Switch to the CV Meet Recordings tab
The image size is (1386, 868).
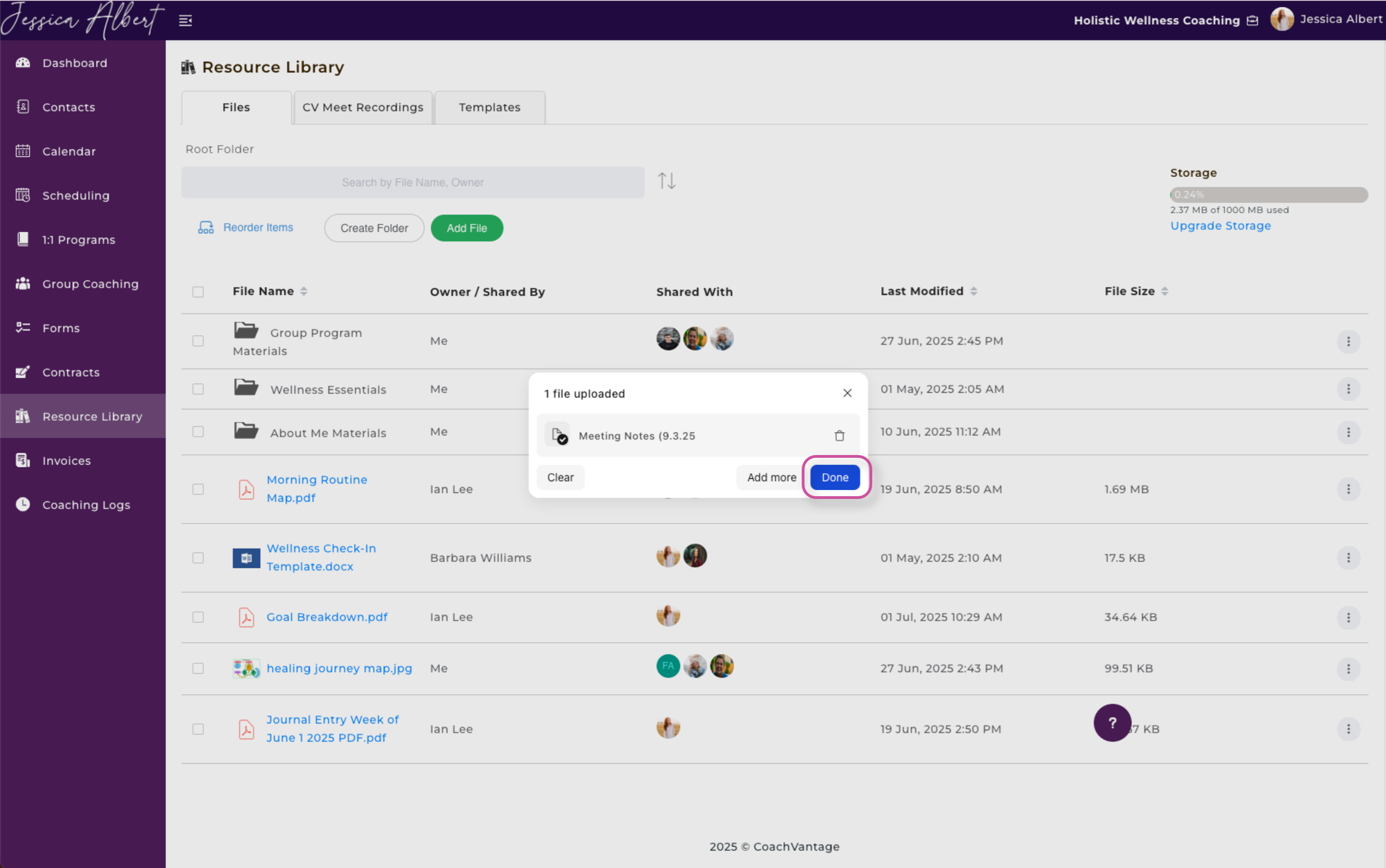(x=363, y=107)
